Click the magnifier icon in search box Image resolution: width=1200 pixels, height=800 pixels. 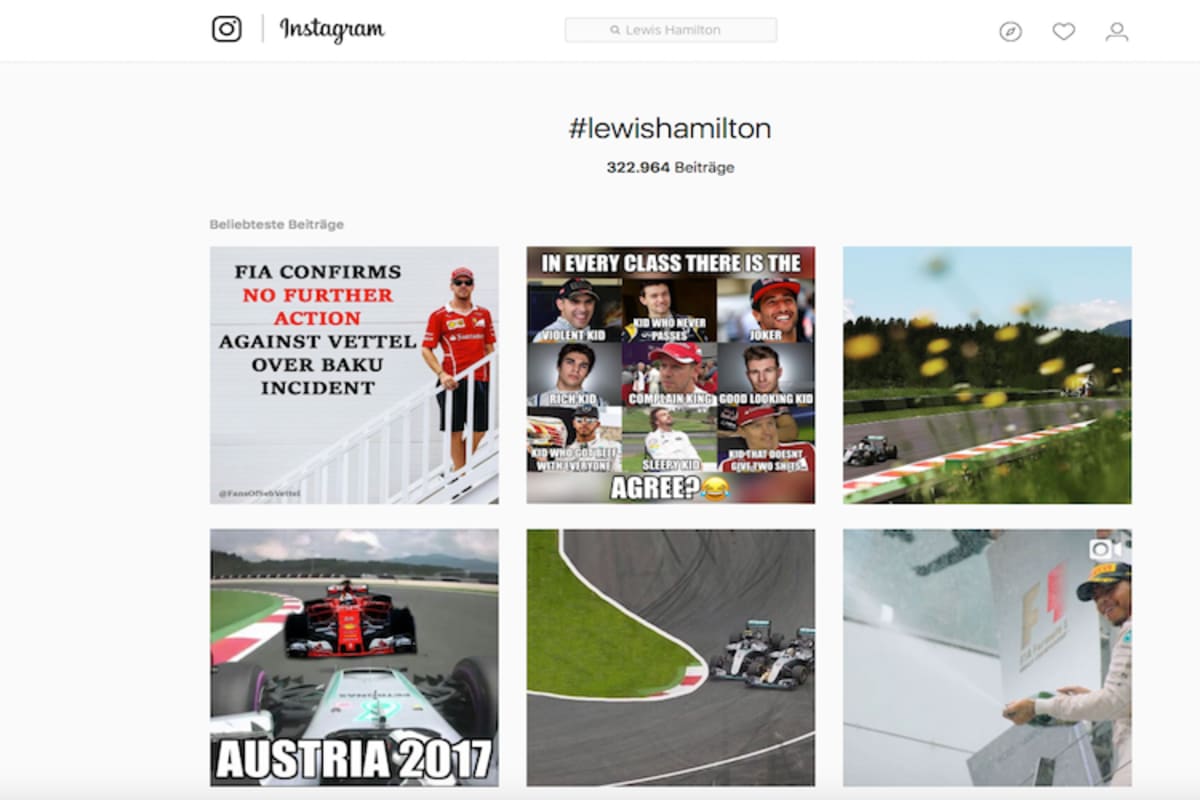tap(616, 30)
